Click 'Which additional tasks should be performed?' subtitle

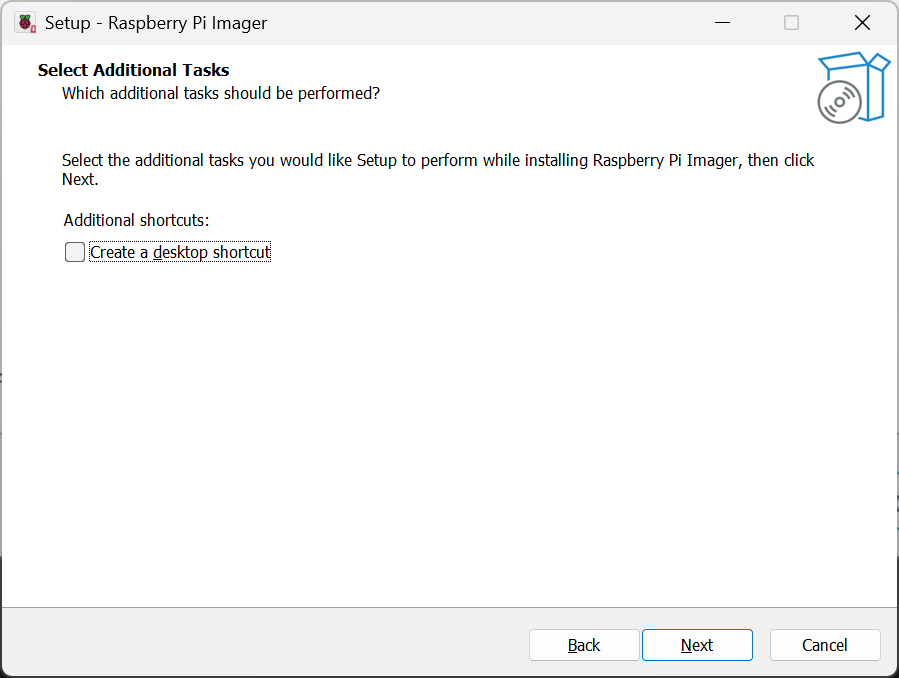point(221,93)
